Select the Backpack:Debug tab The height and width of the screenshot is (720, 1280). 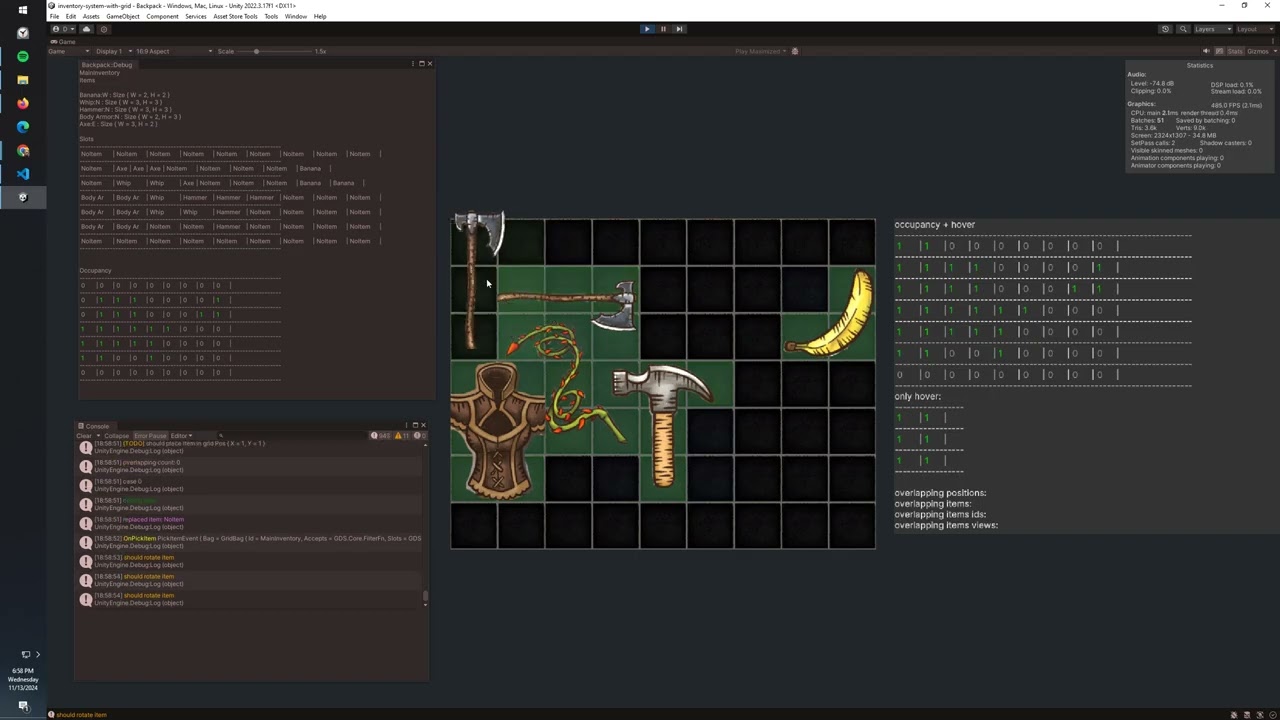[x=106, y=65]
